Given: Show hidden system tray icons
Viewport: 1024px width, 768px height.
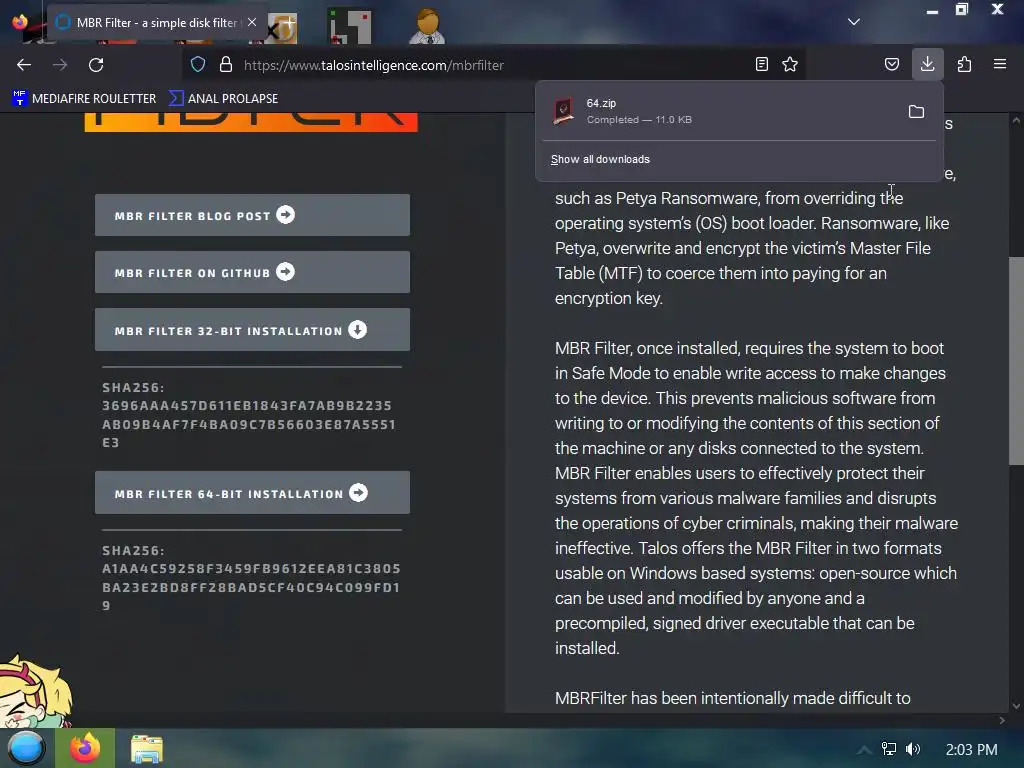Looking at the screenshot, I should click(x=864, y=750).
